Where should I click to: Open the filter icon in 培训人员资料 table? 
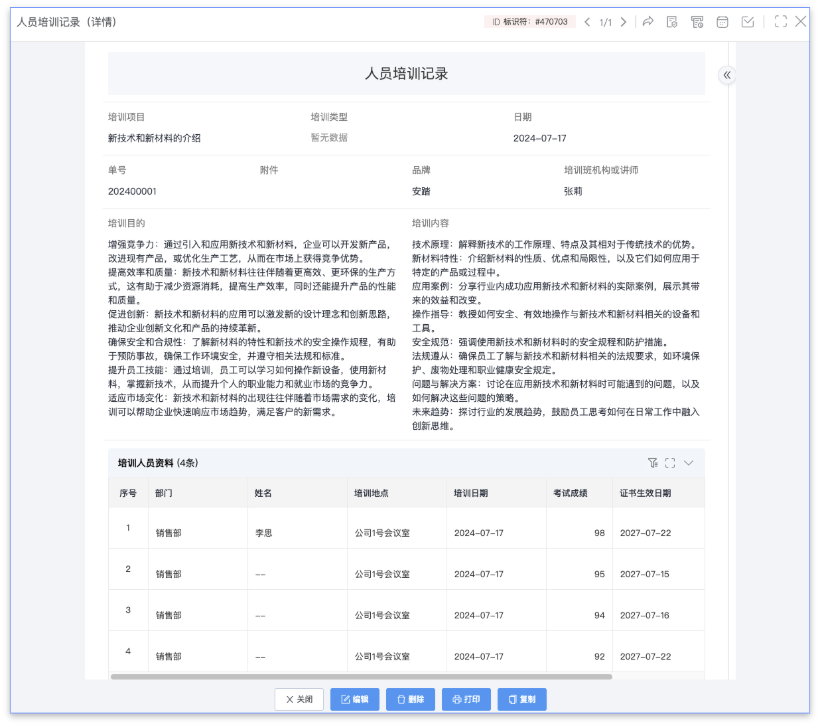click(652, 463)
